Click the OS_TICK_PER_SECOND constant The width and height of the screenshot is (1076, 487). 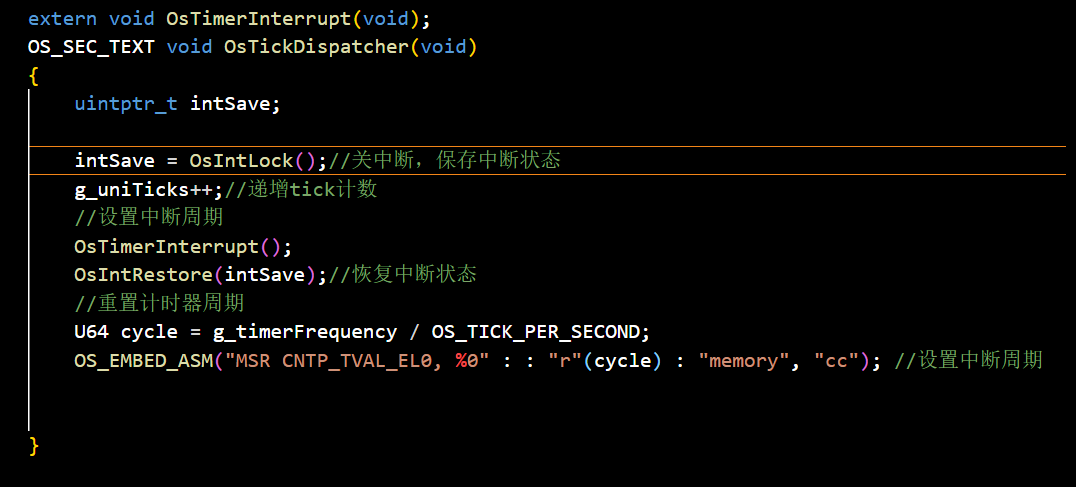click(535, 332)
